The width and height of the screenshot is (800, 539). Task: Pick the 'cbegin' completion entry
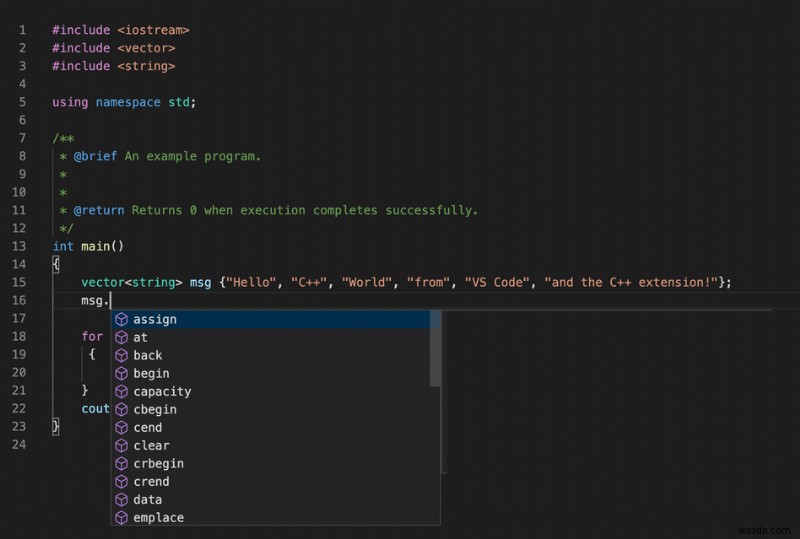click(154, 410)
